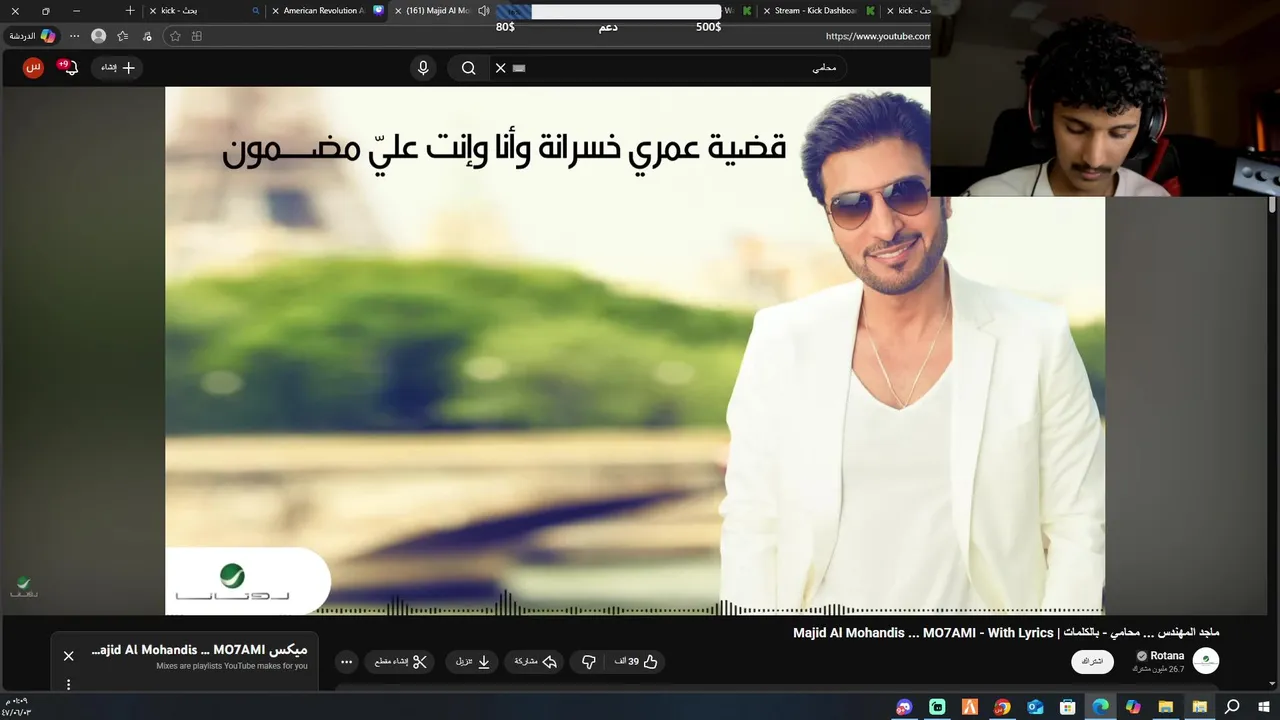The image size is (1280, 720).
Task: Open the Edge profile icon
Action: [98, 36]
